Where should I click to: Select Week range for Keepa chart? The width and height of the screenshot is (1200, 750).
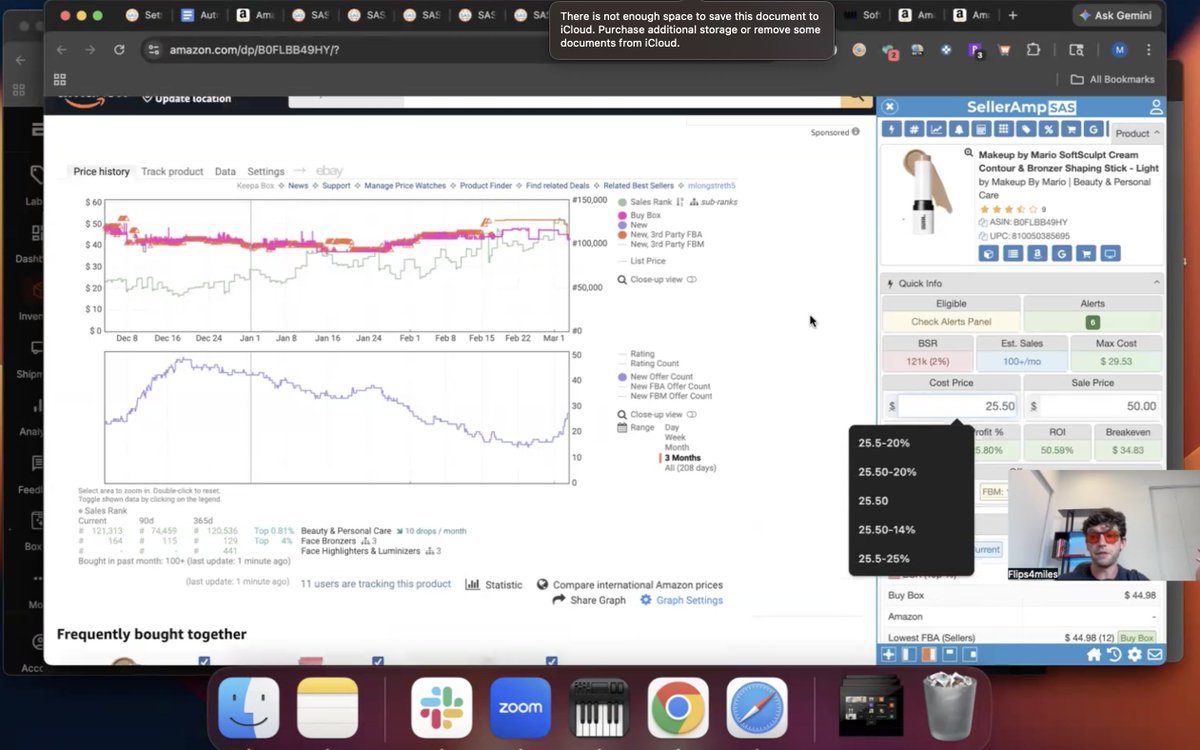675,437
